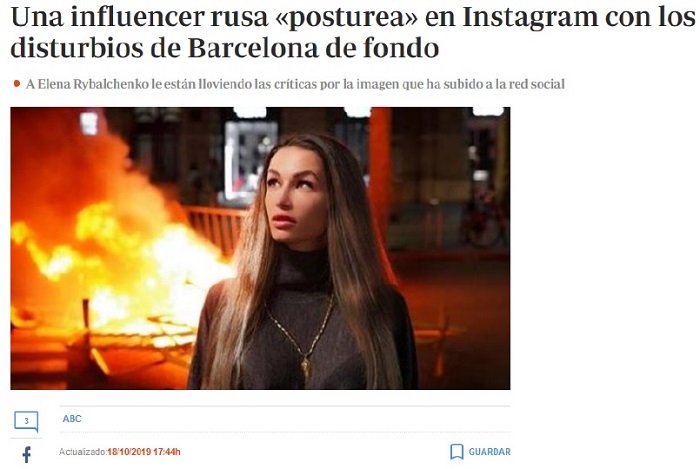Open the ABC author link

72,419
